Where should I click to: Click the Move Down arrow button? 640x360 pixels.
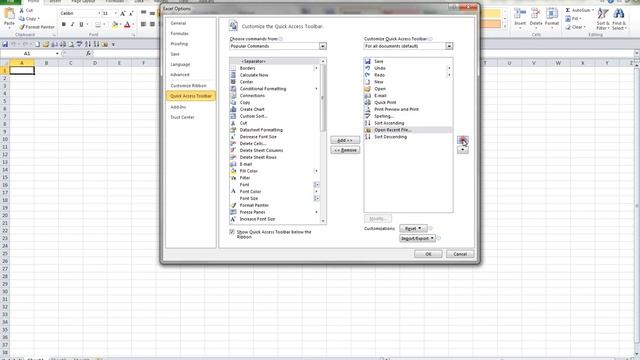click(462, 150)
